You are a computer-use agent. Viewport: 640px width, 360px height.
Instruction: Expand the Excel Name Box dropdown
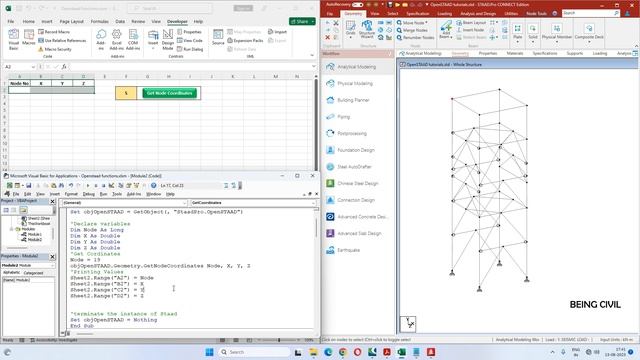33,67
